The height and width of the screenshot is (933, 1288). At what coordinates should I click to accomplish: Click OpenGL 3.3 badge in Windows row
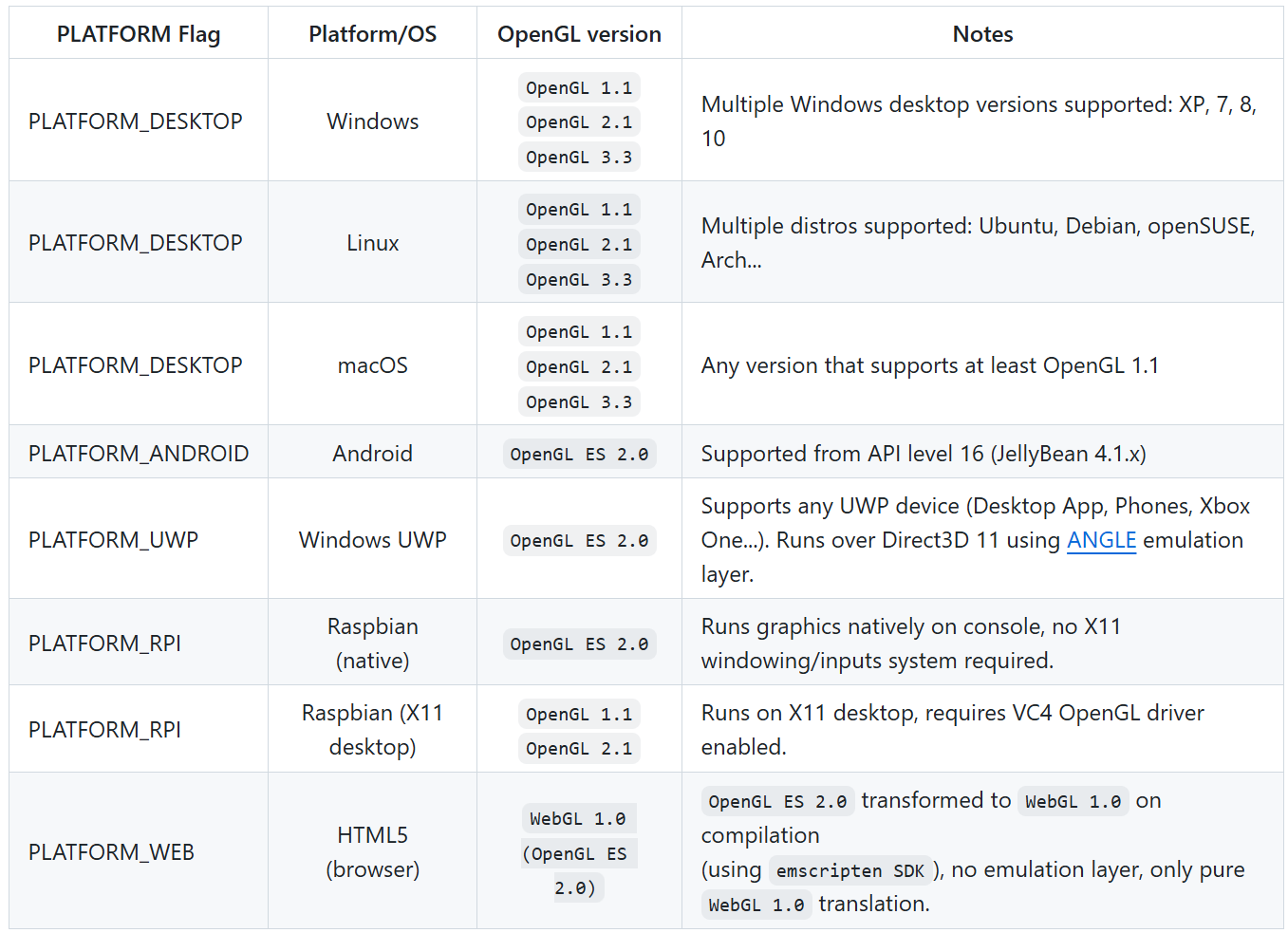pos(579,158)
